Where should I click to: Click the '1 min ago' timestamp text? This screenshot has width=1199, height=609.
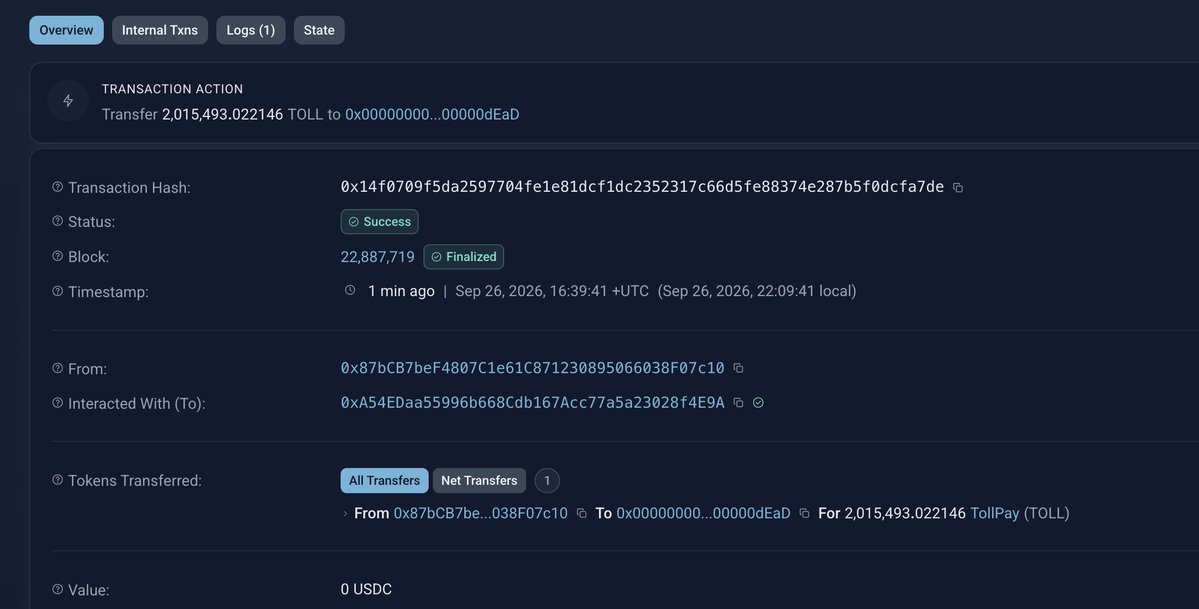tap(401, 291)
